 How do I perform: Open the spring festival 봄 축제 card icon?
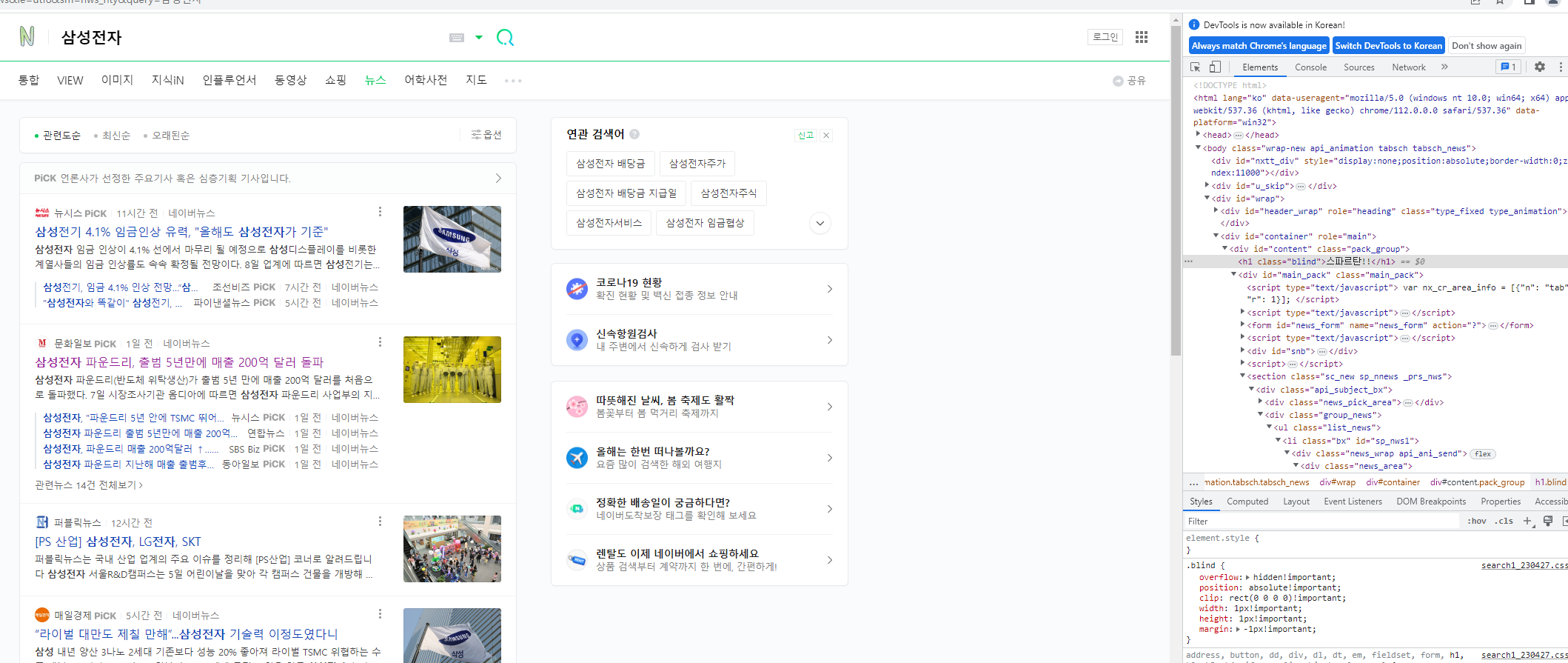point(577,407)
